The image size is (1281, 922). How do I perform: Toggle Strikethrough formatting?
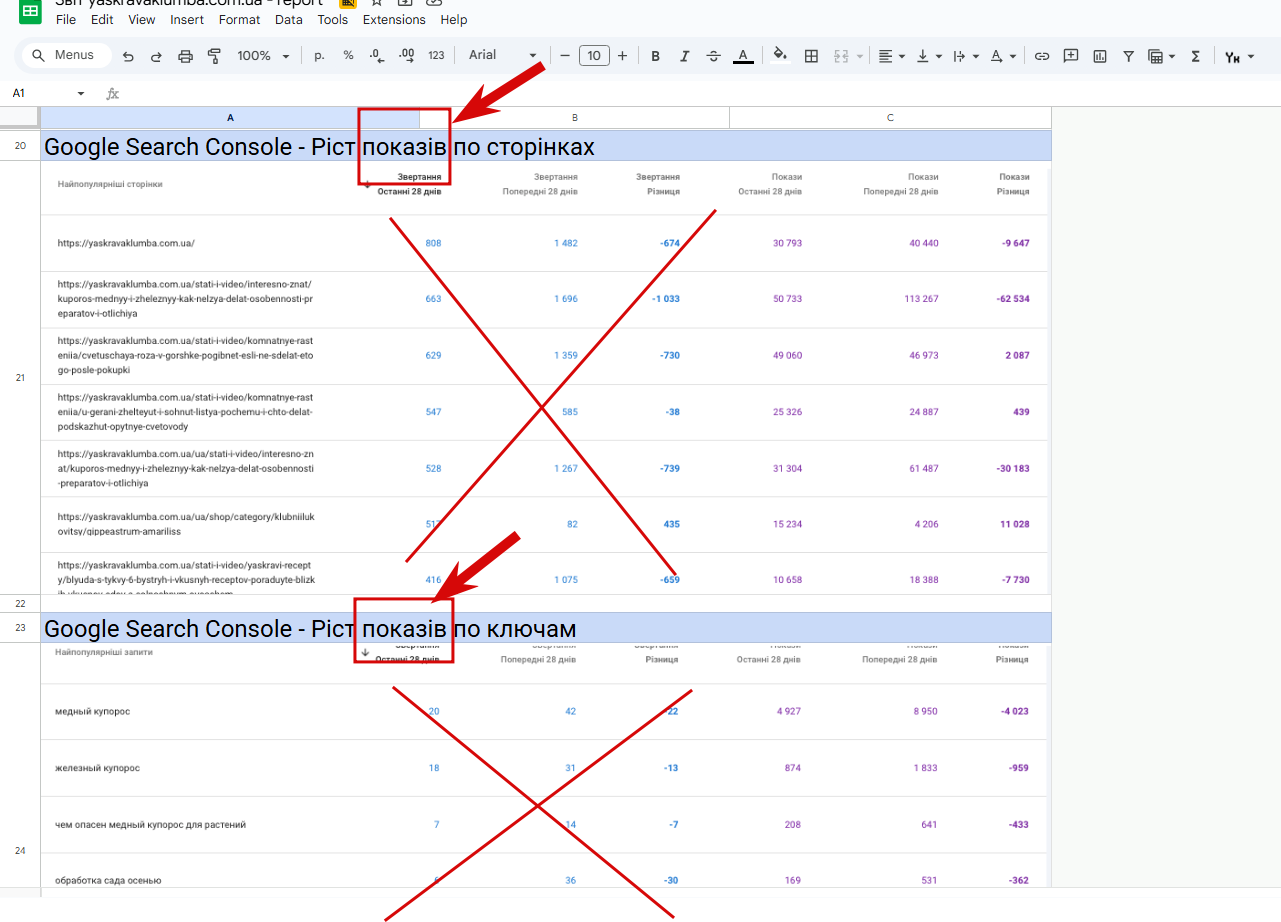(x=713, y=56)
